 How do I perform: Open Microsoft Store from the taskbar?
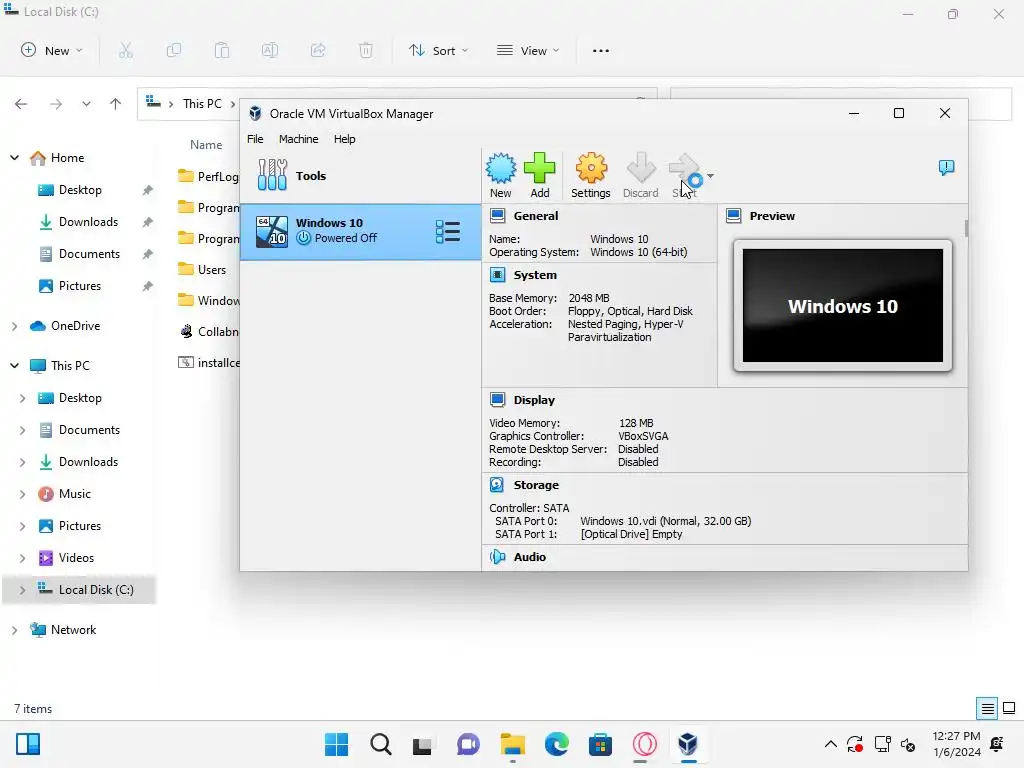(600, 744)
